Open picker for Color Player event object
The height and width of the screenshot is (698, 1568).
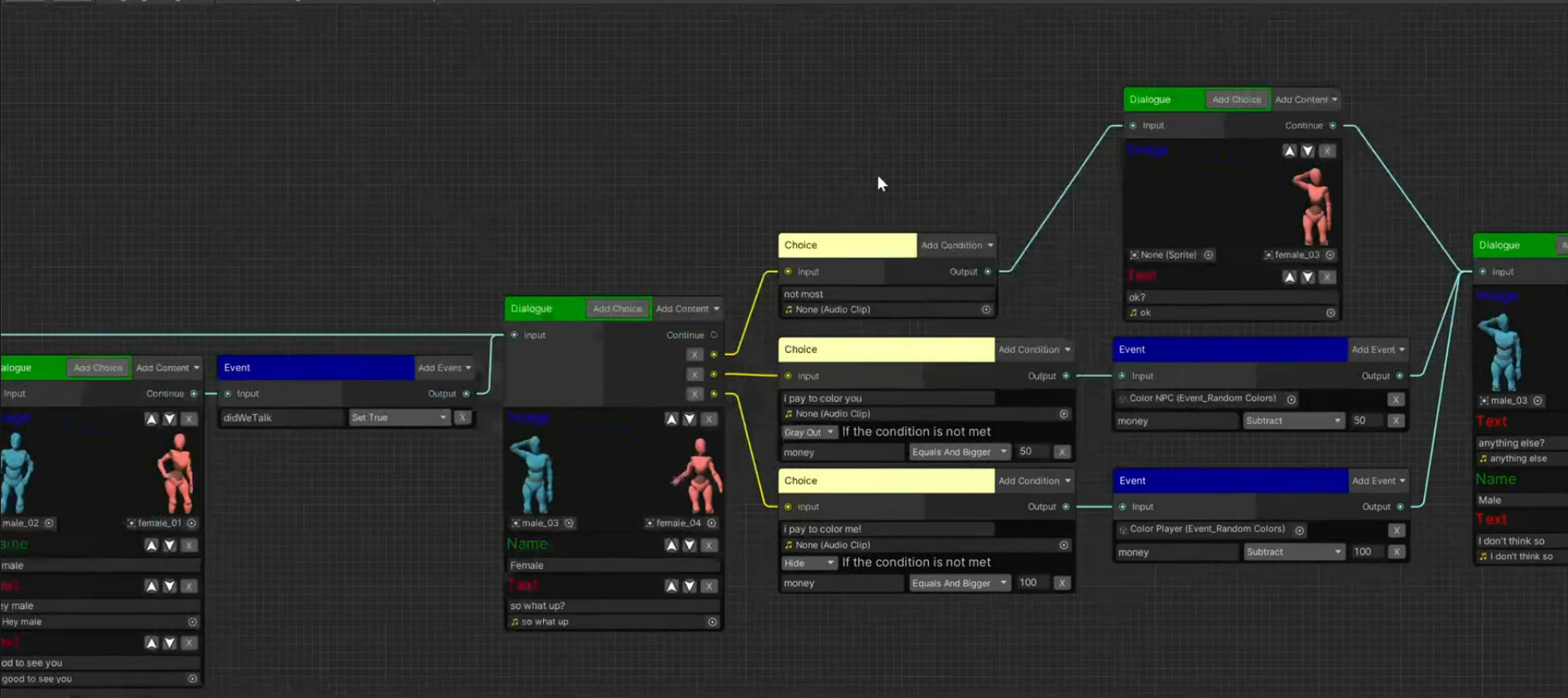pyautogui.click(x=1299, y=530)
